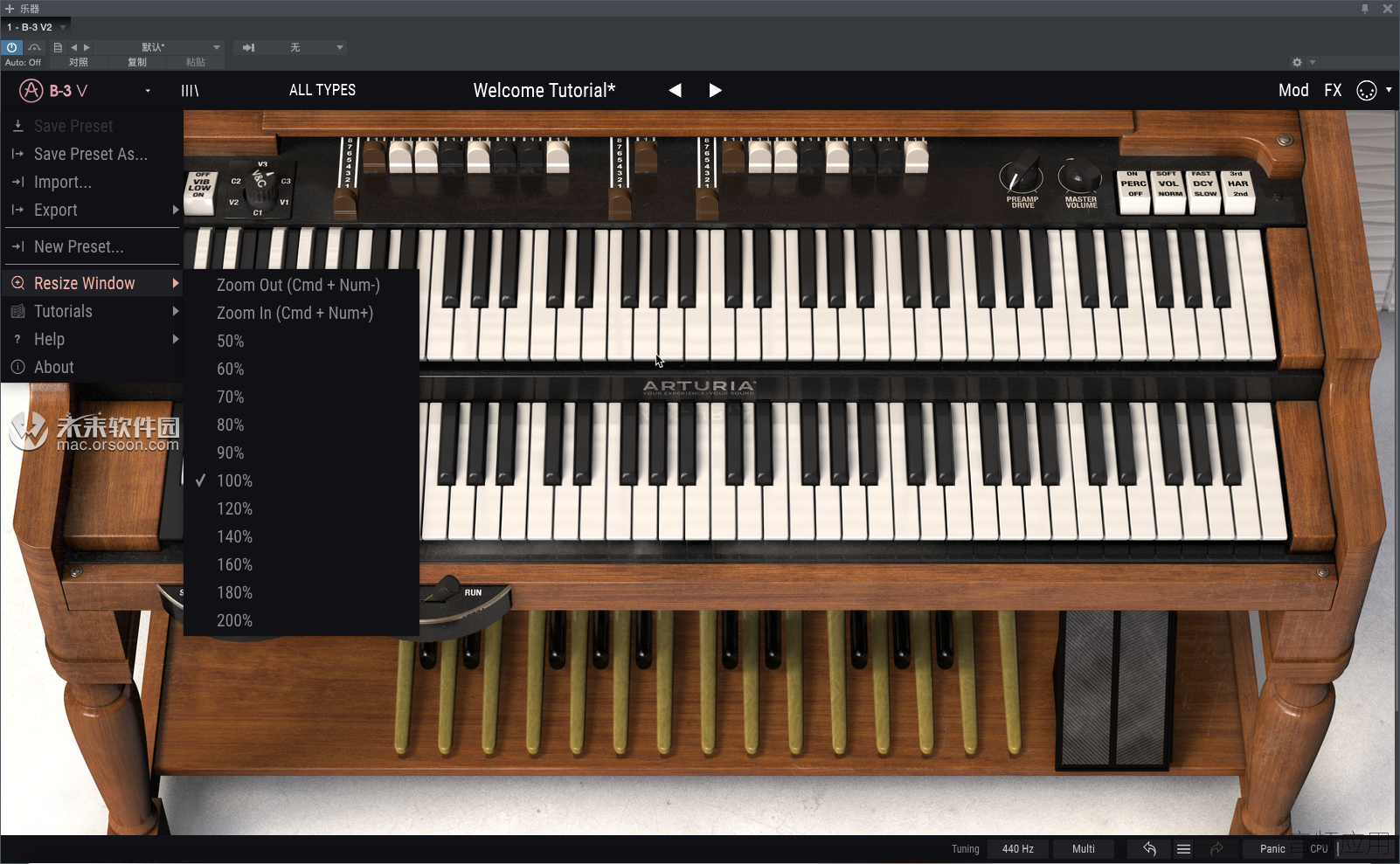Viewport: 1400px width, 864px height.
Task: Expand the Help submenu arrow
Action: [x=176, y=339]
